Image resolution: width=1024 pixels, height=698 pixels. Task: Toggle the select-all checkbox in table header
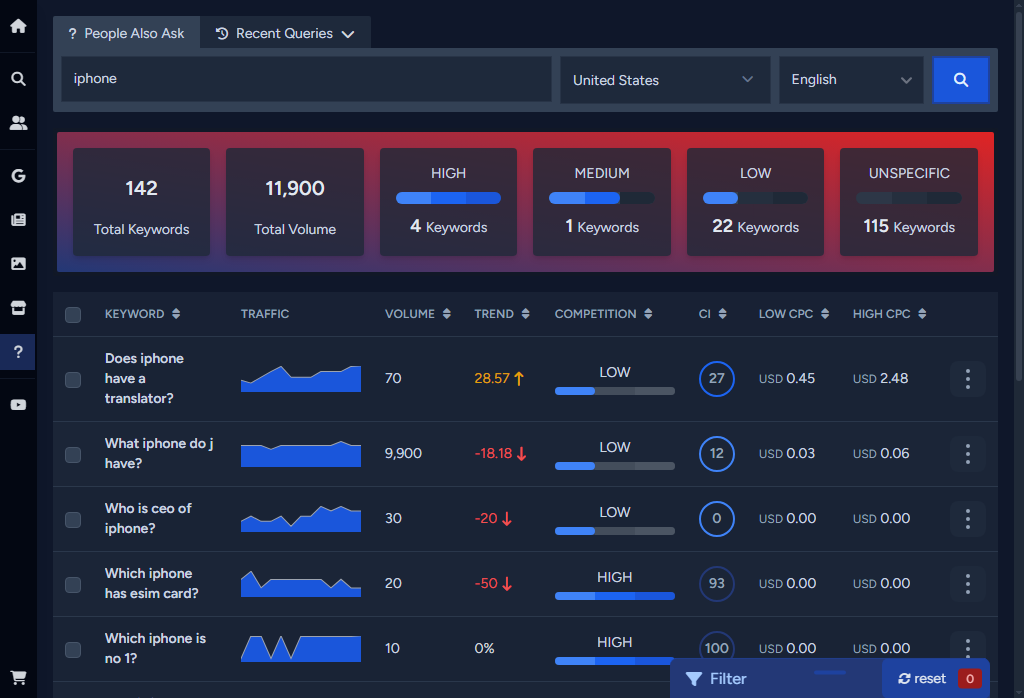pos(73,315)
